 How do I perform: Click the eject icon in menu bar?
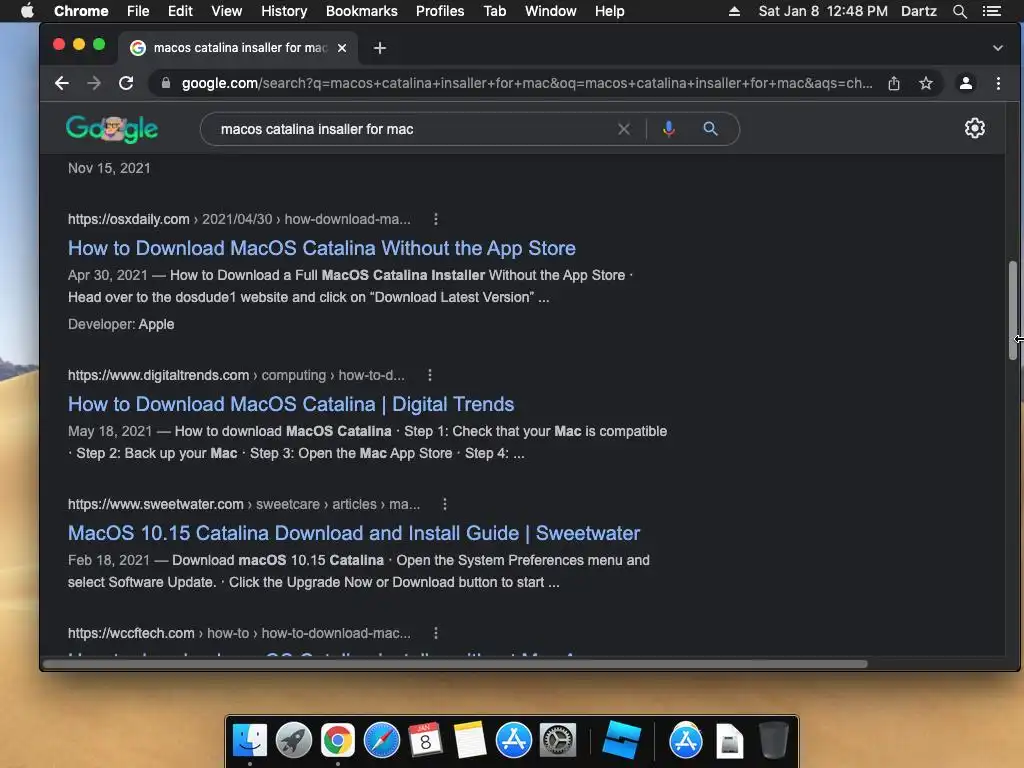pyautogui.click(x=734, y=11)
